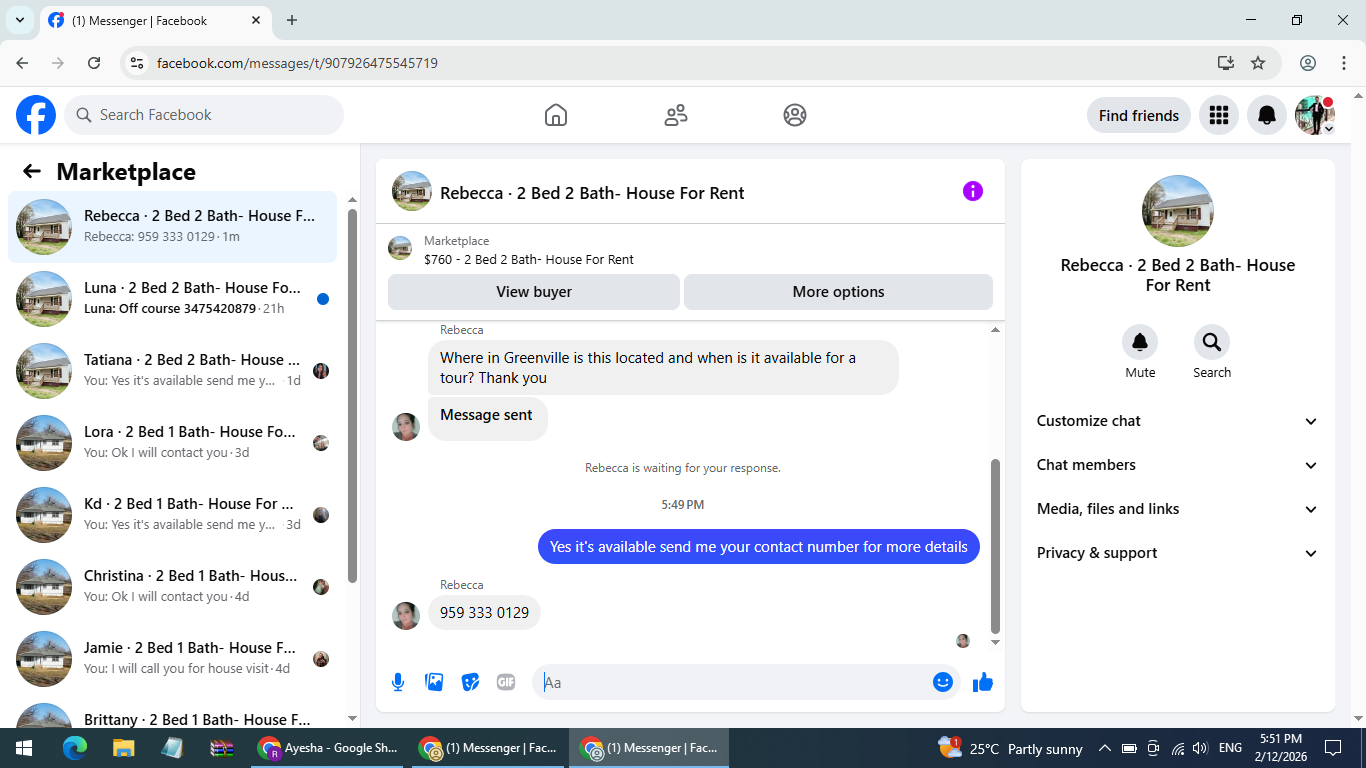
Task: Open conversation information purple icon
Action: 973,191
